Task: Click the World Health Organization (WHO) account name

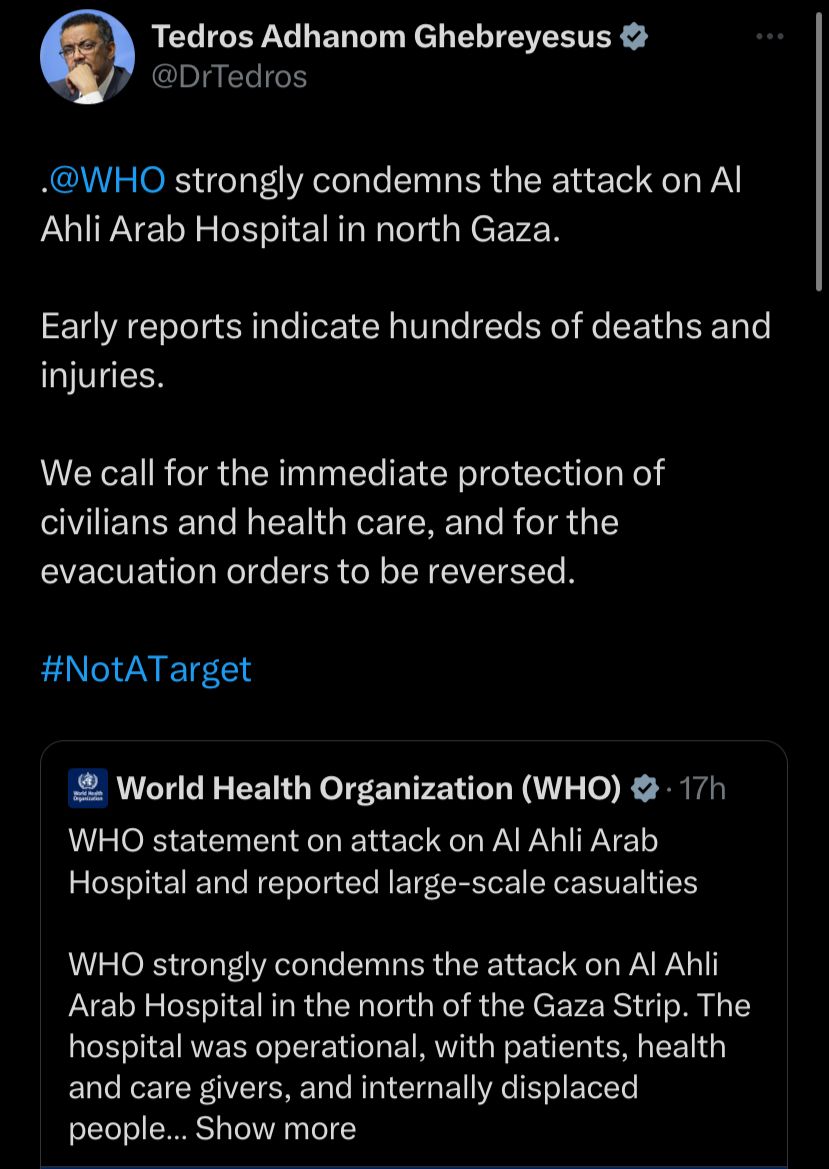Action: [x=369, y=789]
